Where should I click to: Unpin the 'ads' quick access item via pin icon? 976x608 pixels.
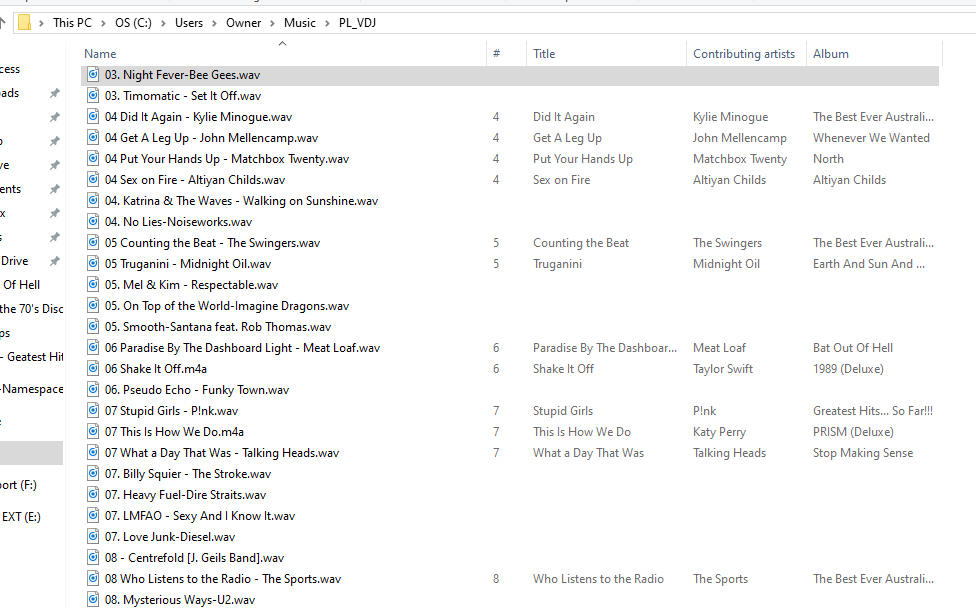pos(55,93)
